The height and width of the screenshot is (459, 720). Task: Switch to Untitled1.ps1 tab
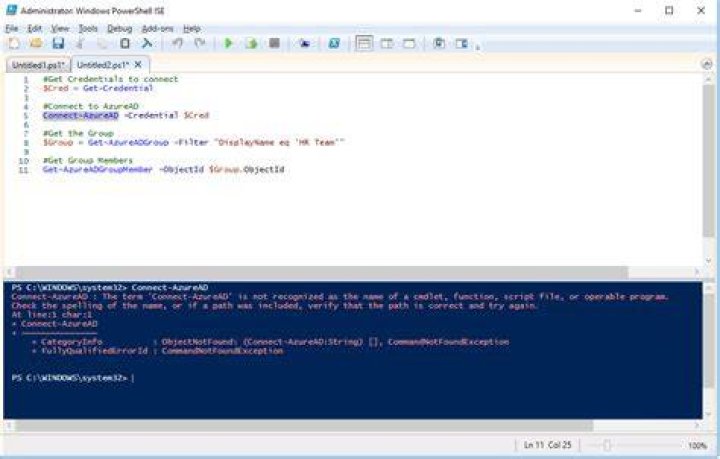pos(39,65)
